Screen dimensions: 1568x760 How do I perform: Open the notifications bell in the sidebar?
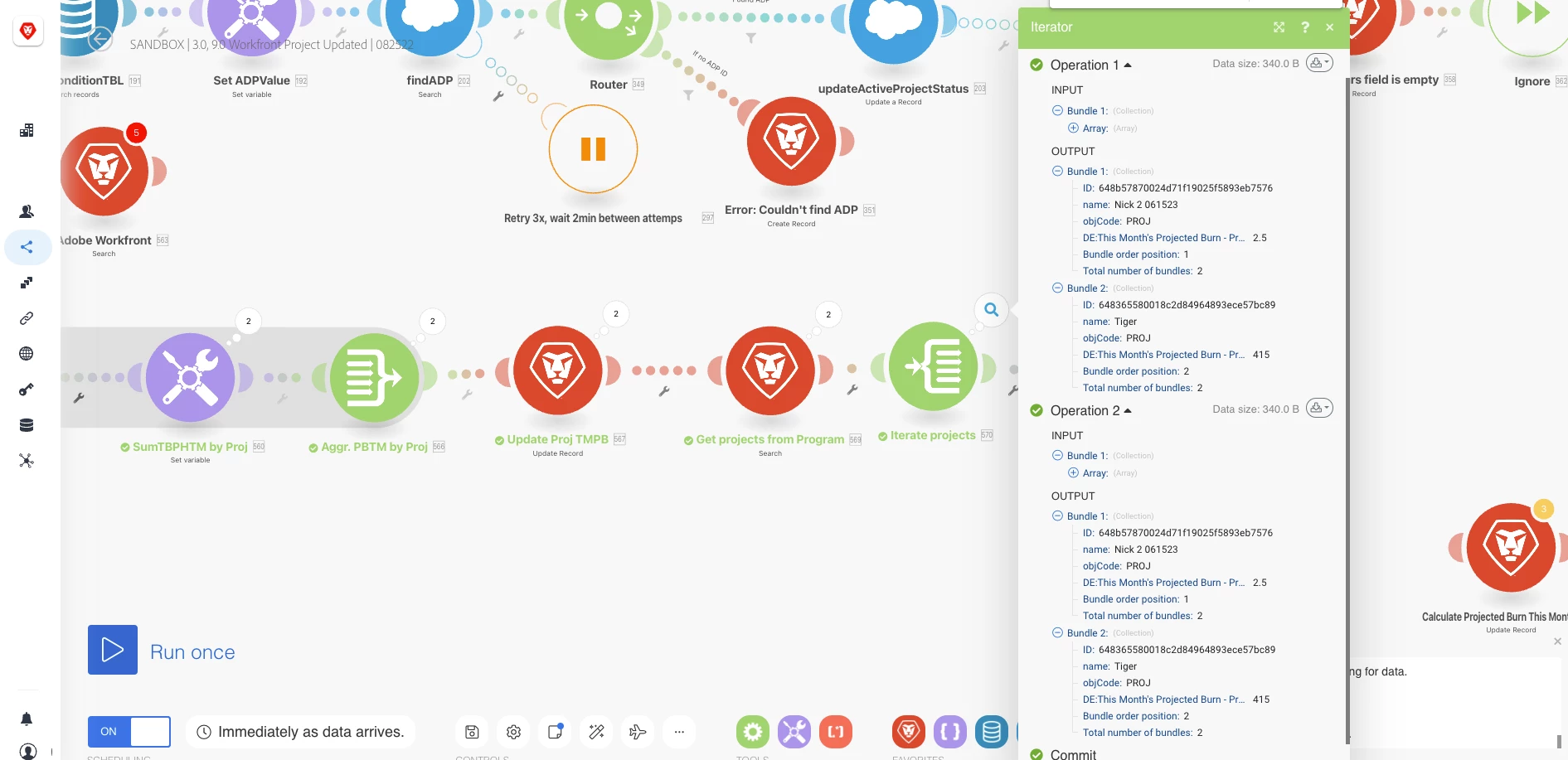pyautogui.click(x=27, y=719)
